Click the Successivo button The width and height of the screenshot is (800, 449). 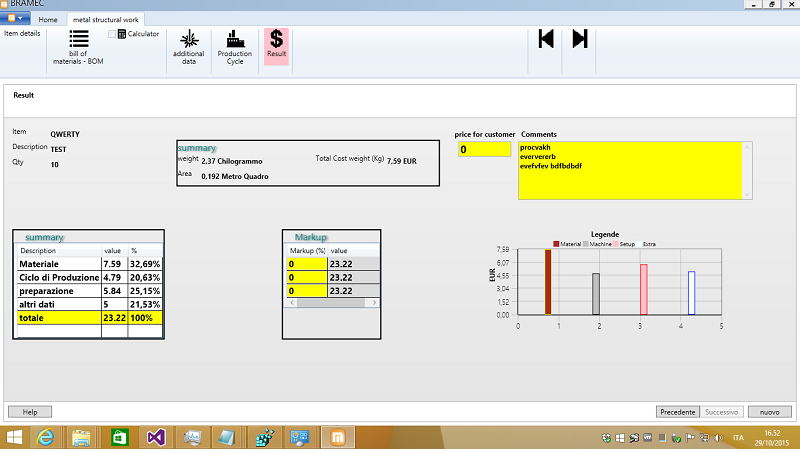coord(721,412)
